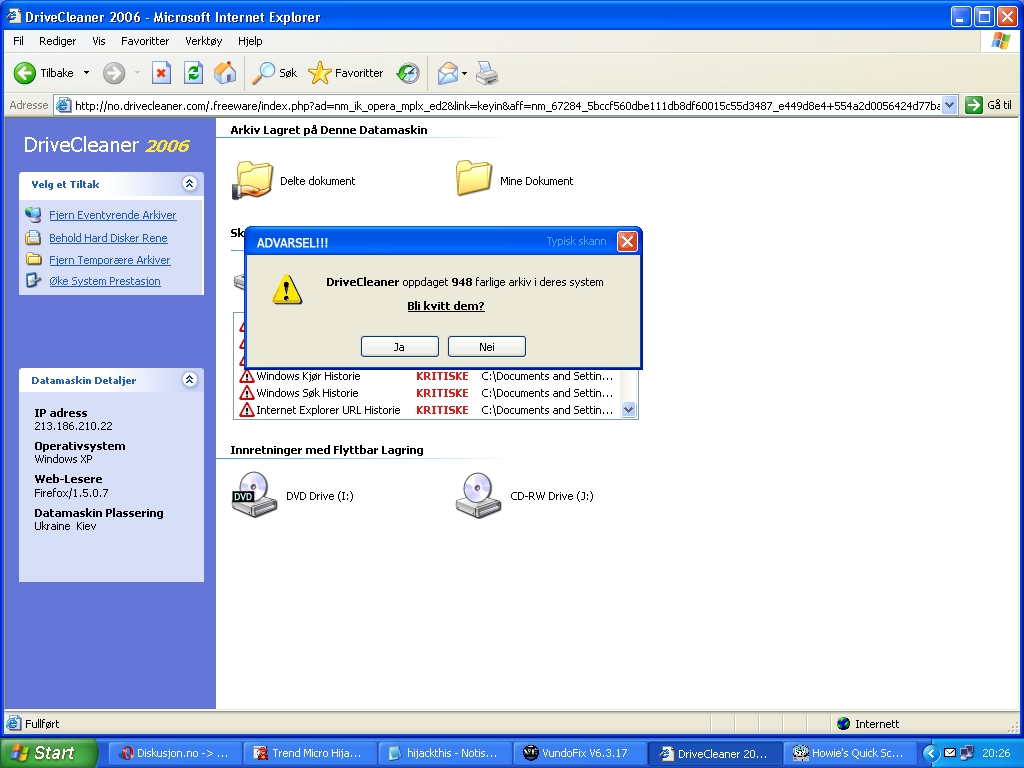Click Ja in the ADVARSEL dialog
Viewport: 1024px width, 768px height.
tap(400, 347)
